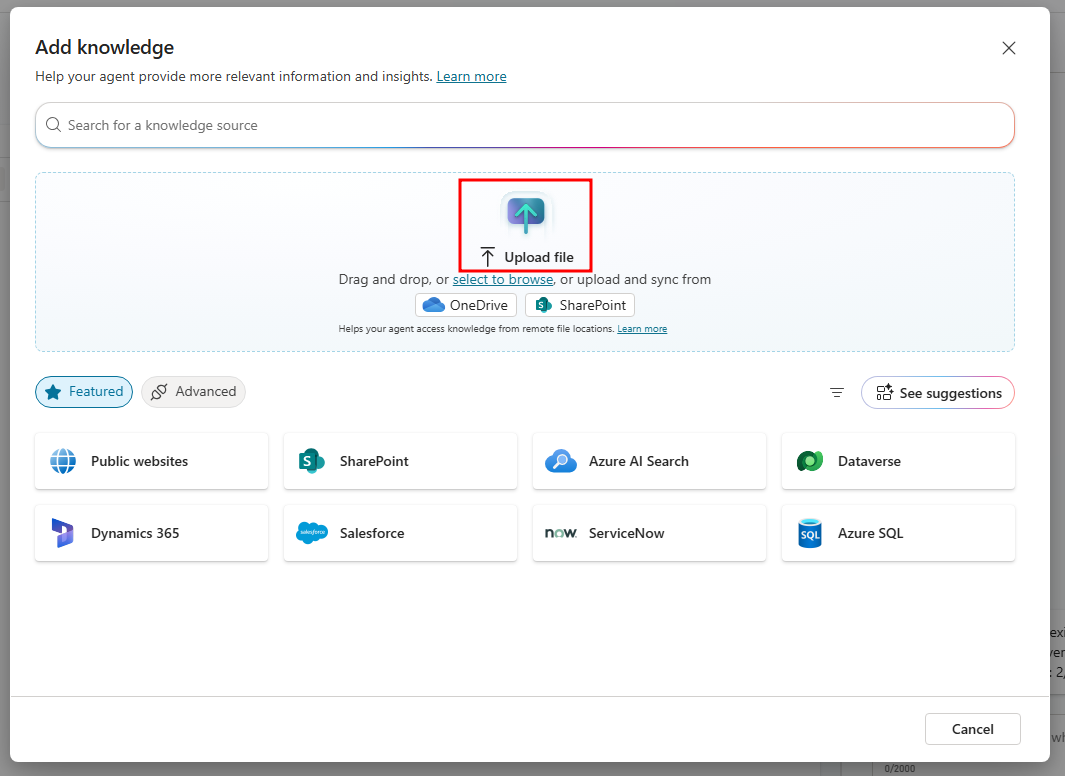The width and height of the screenshot is (1065, 776).
Task: Open Learn more link under remote file locations
Action: coord(642,329)
